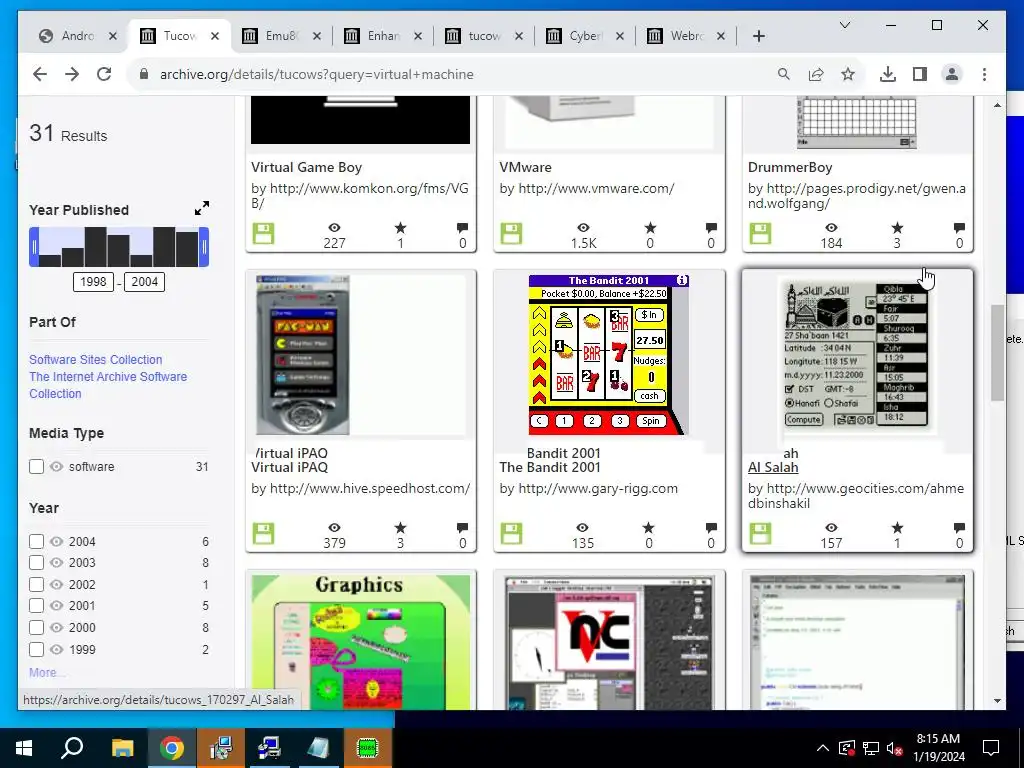Image resolution: width=1024 pixels, height=768 pixels.
Task: Click the views eye icon on VMware card
Action: coord(583,228)
